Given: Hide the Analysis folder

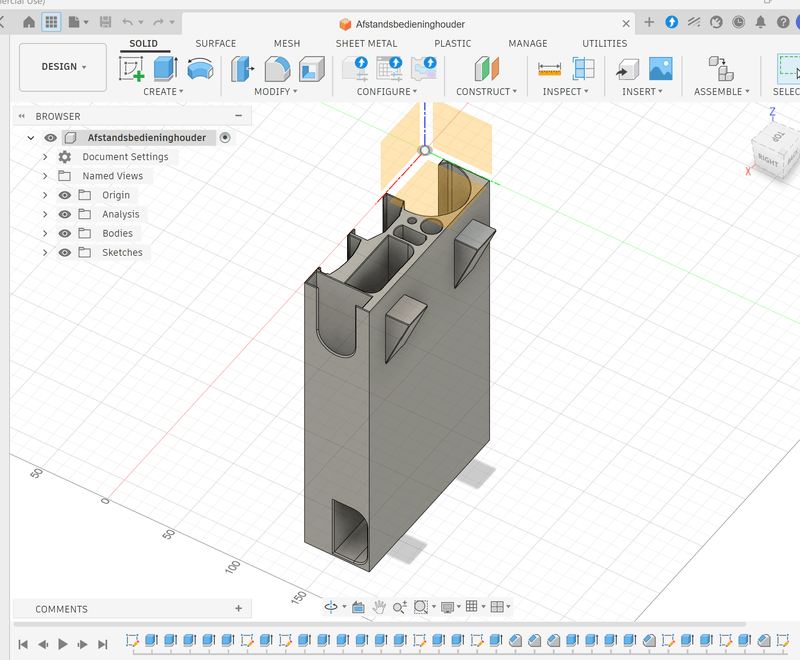Looking at the screenshot, I should click(x=64, y=214).
